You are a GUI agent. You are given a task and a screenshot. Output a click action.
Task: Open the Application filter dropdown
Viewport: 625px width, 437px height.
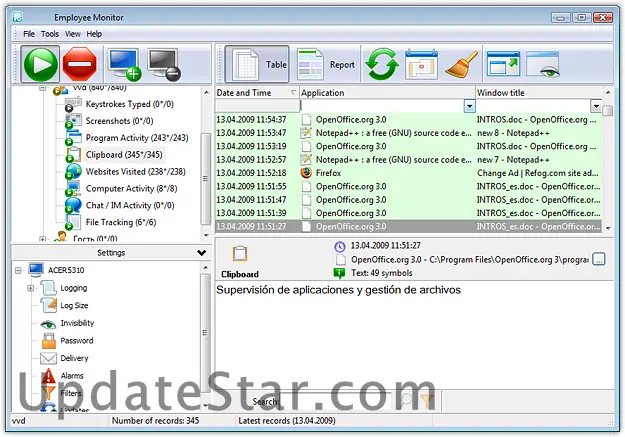469,105
